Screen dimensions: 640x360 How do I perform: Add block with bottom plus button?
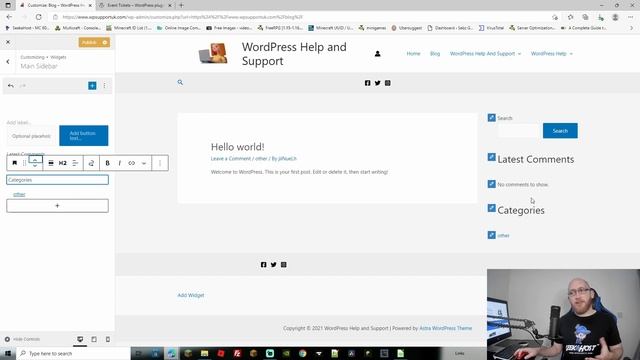pyautogui.click(x=58, y=206)
